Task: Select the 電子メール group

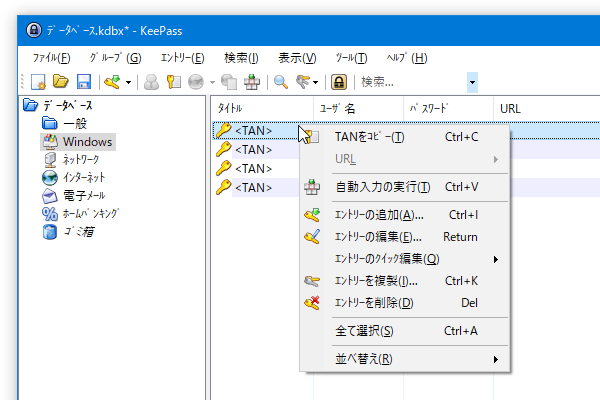Action: [x=84, y=196]
